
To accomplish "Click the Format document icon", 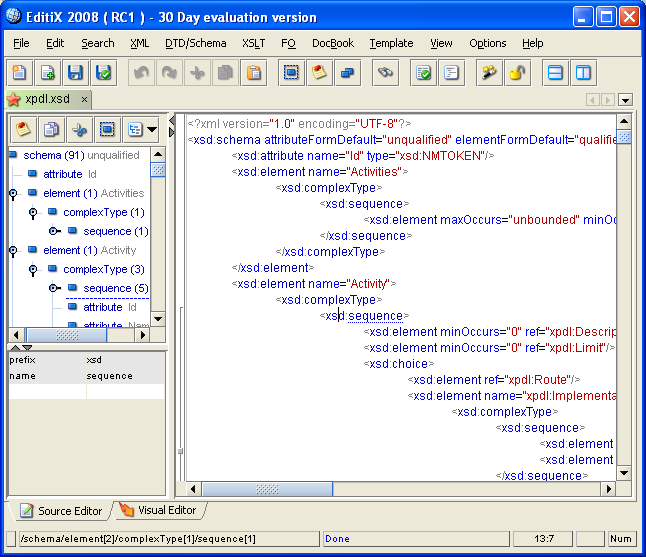I will click(x=452, y=73).
